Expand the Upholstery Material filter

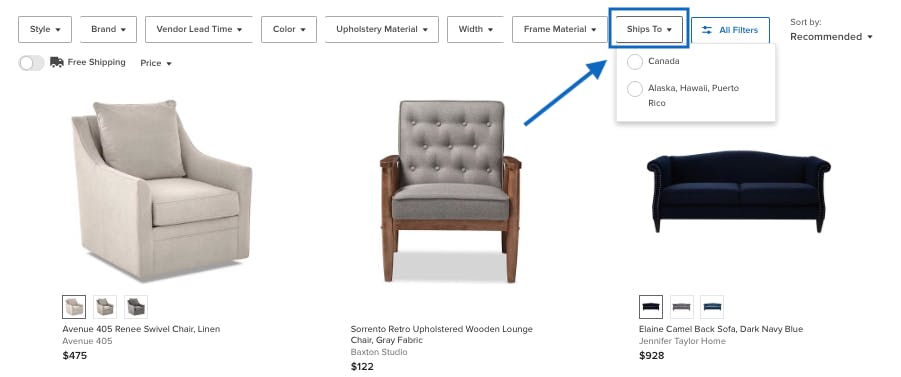(382, 29)
